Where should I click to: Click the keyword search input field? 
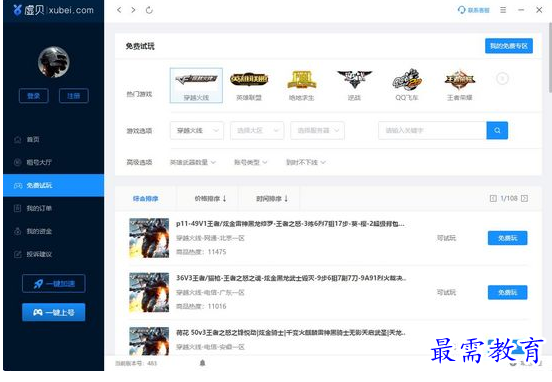432,130
